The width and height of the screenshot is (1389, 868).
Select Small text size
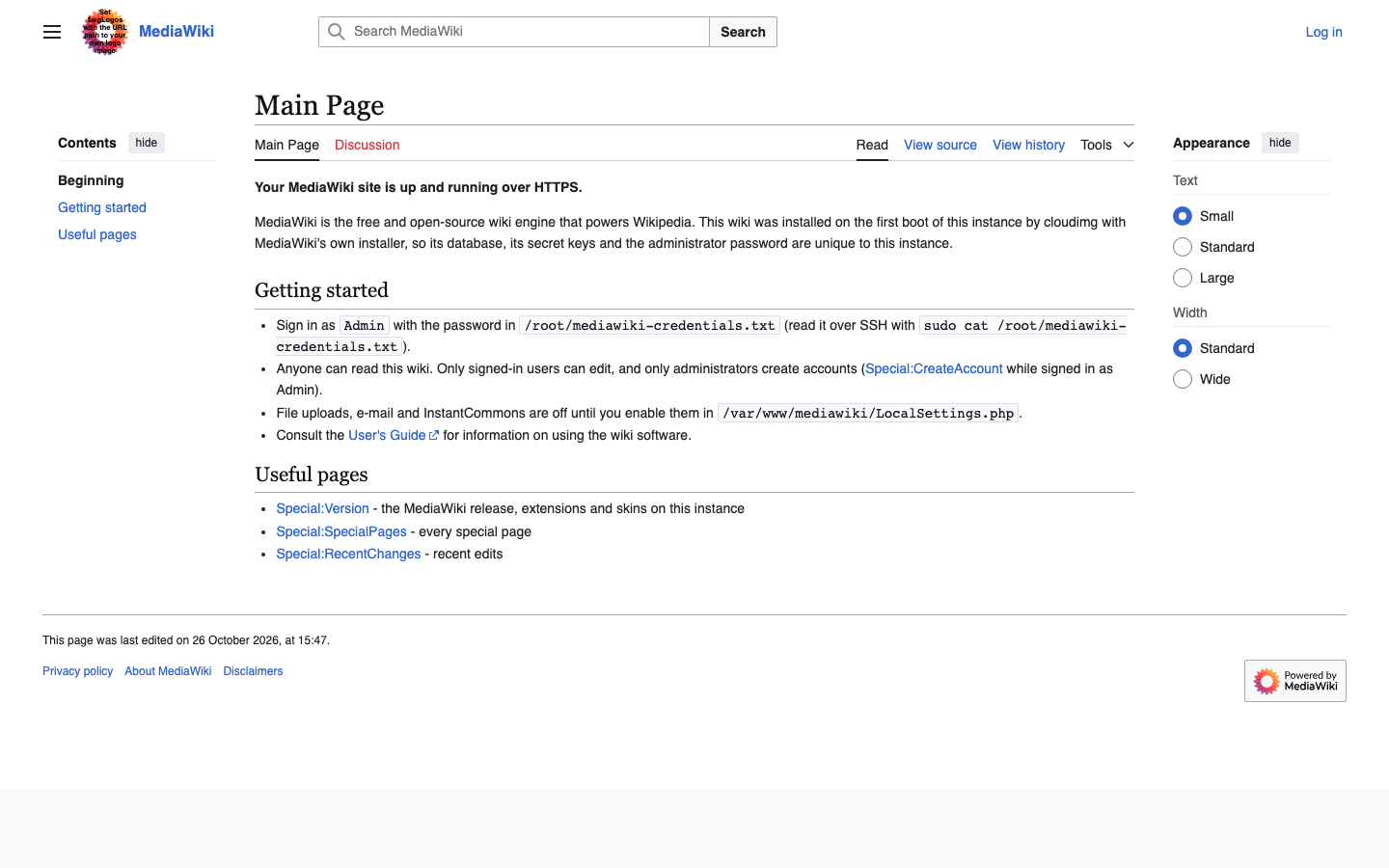point(1183,216)
